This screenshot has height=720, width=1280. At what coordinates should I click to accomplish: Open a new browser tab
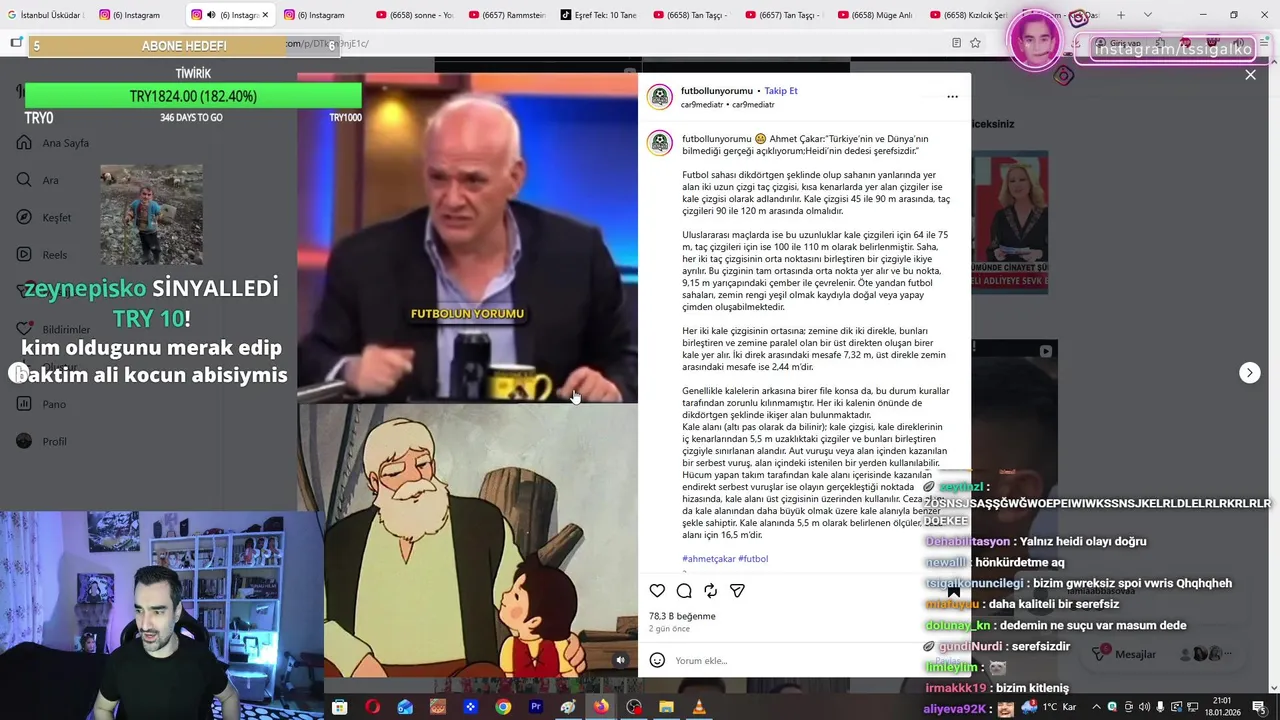point(1121,15)
